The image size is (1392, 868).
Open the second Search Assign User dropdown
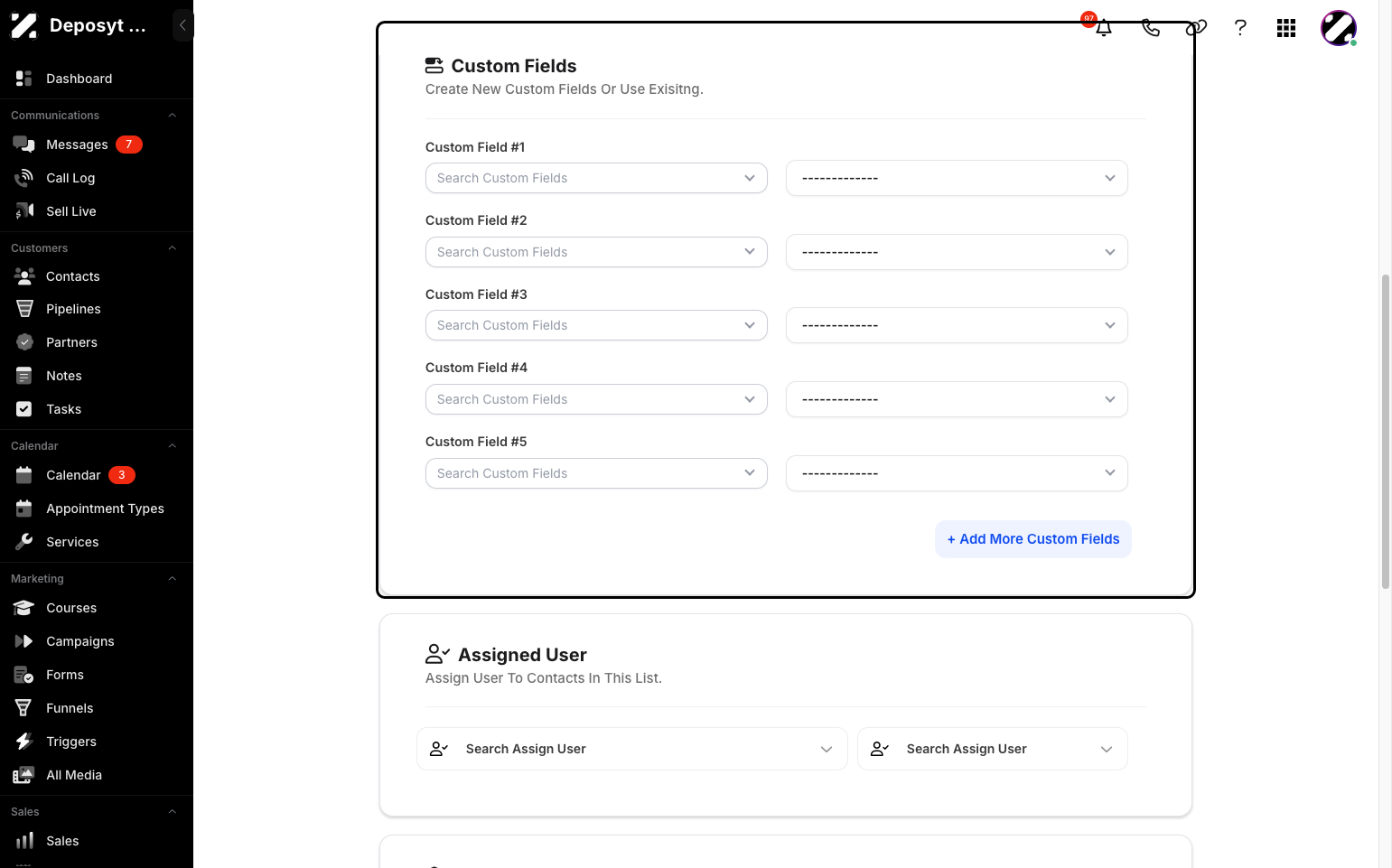pyautogui.click(x=993, y=749)
